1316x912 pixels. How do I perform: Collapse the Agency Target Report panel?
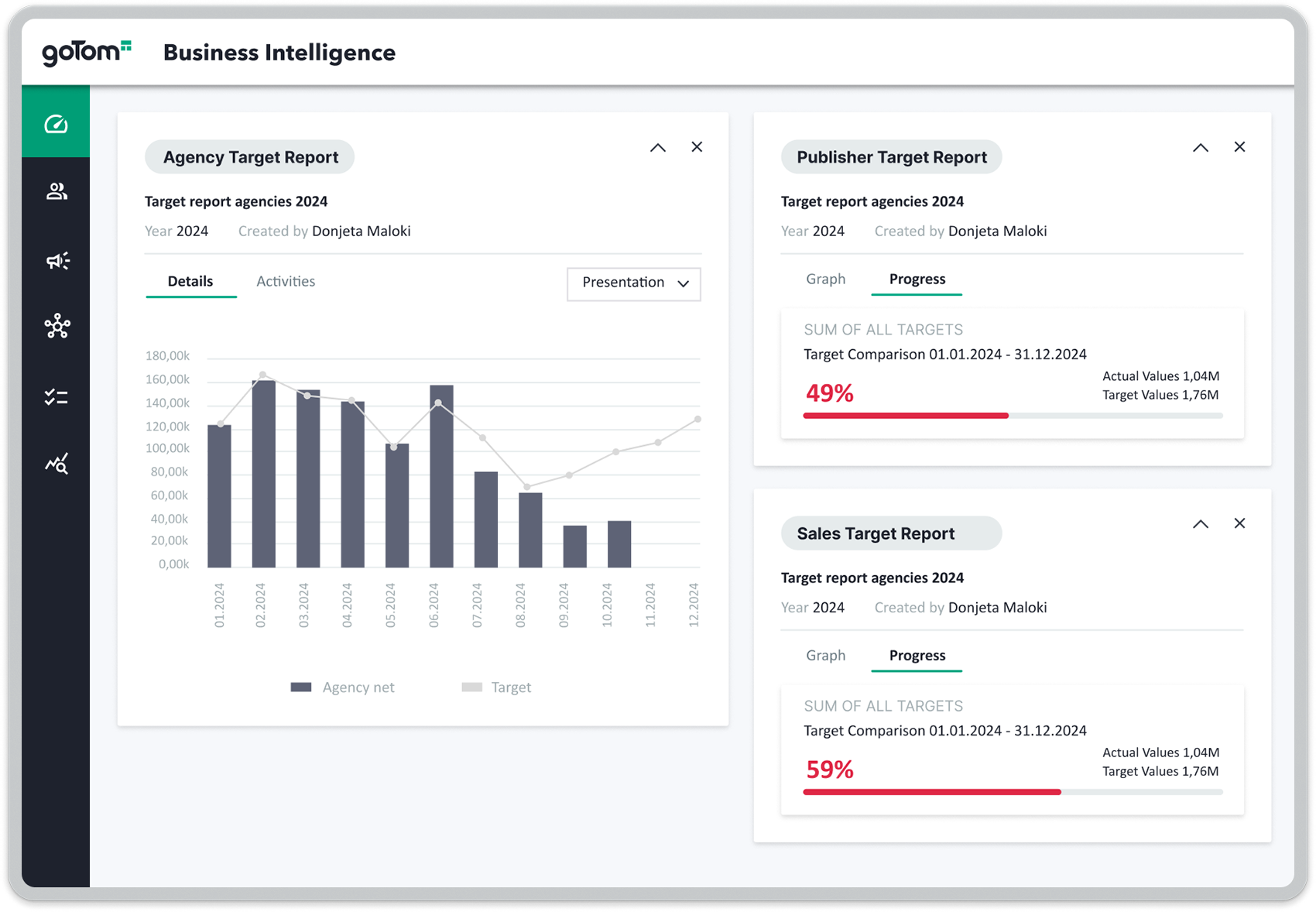tap(658, 147)
